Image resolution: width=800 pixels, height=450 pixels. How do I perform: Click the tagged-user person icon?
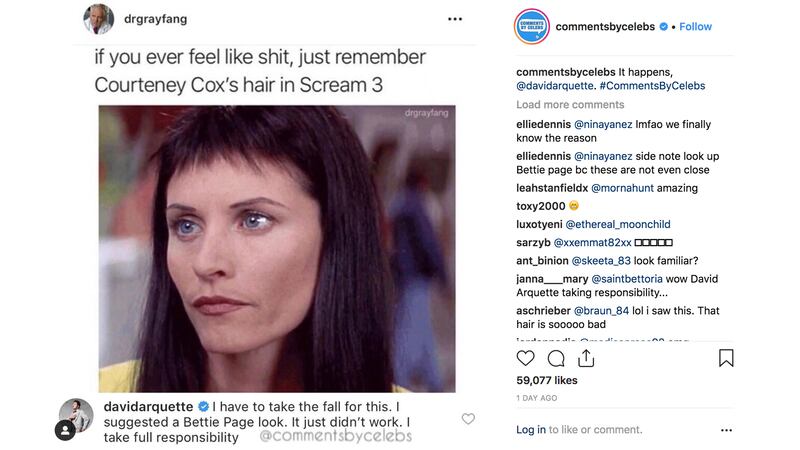pyautogui.click(x=65, y=431)
